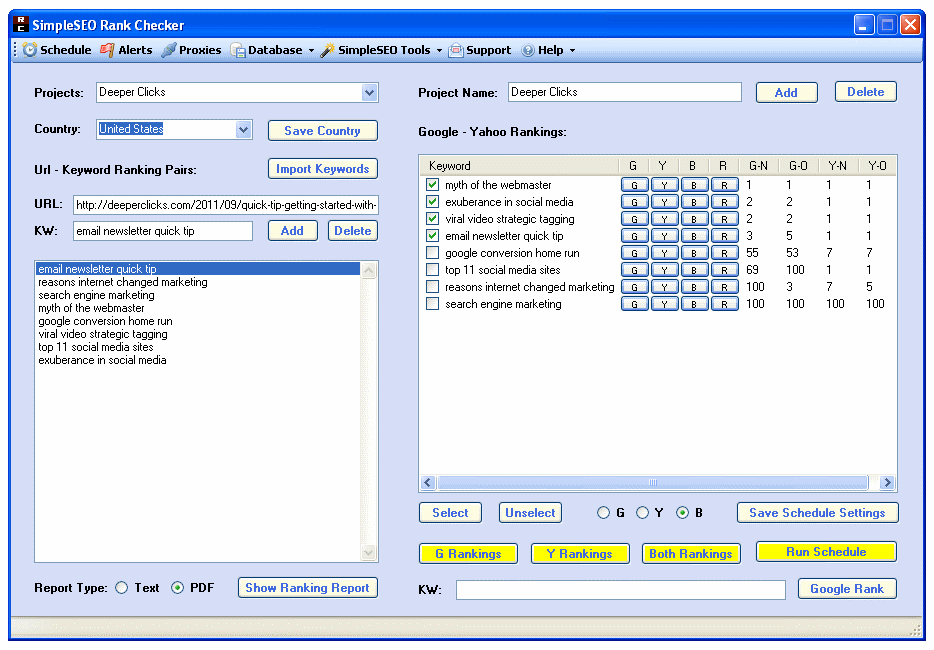This screenshot has height=650, width=934.
Task: Click the Support toolbar icon
Action: point(456,50)
